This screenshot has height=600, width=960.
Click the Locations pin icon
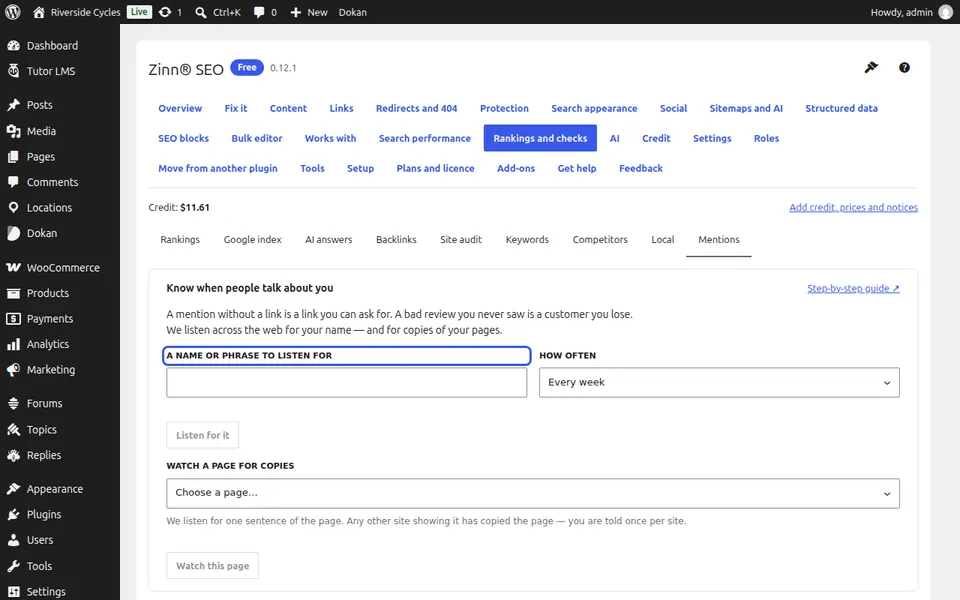point(13,208)
